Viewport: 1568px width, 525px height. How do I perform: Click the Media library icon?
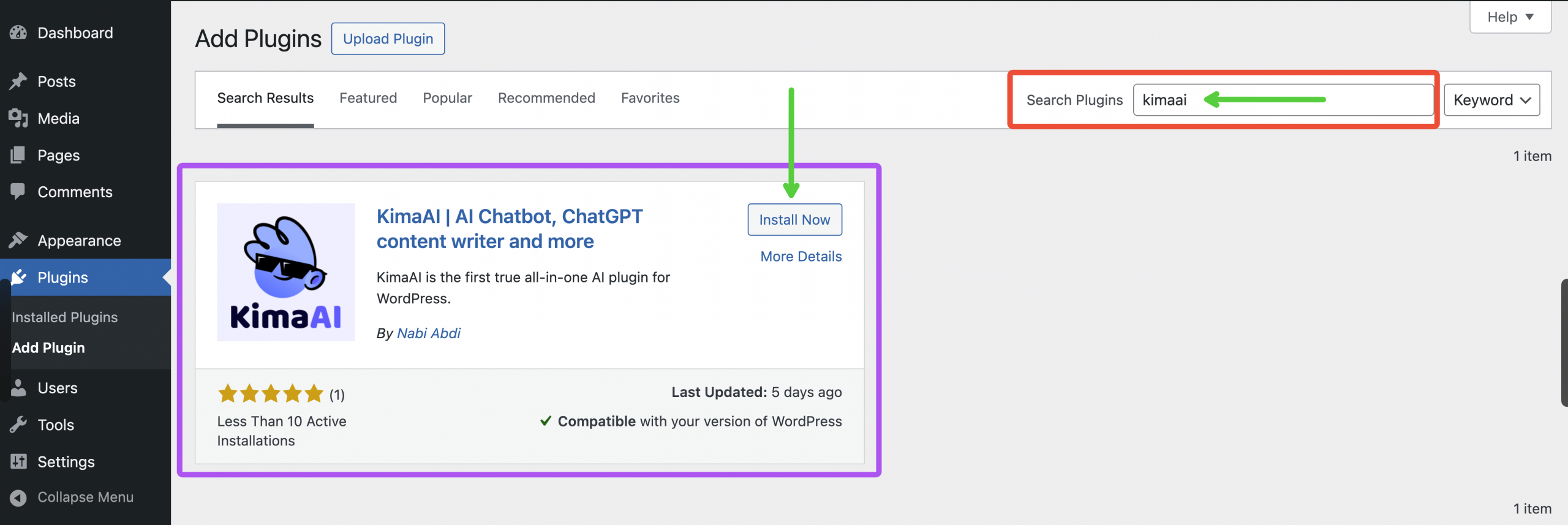point(18,118)
